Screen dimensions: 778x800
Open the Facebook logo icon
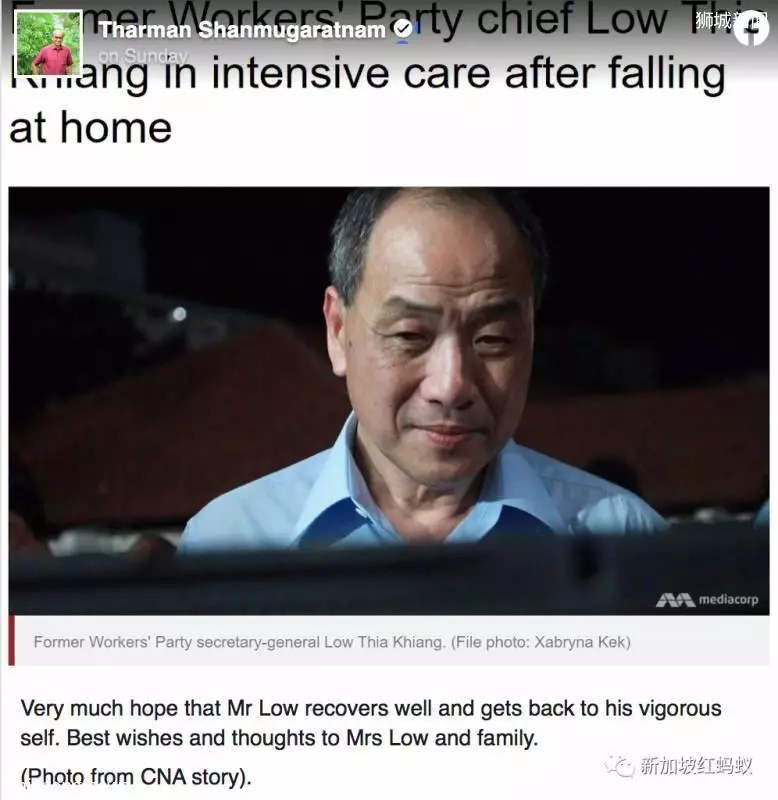coord(751,28)
